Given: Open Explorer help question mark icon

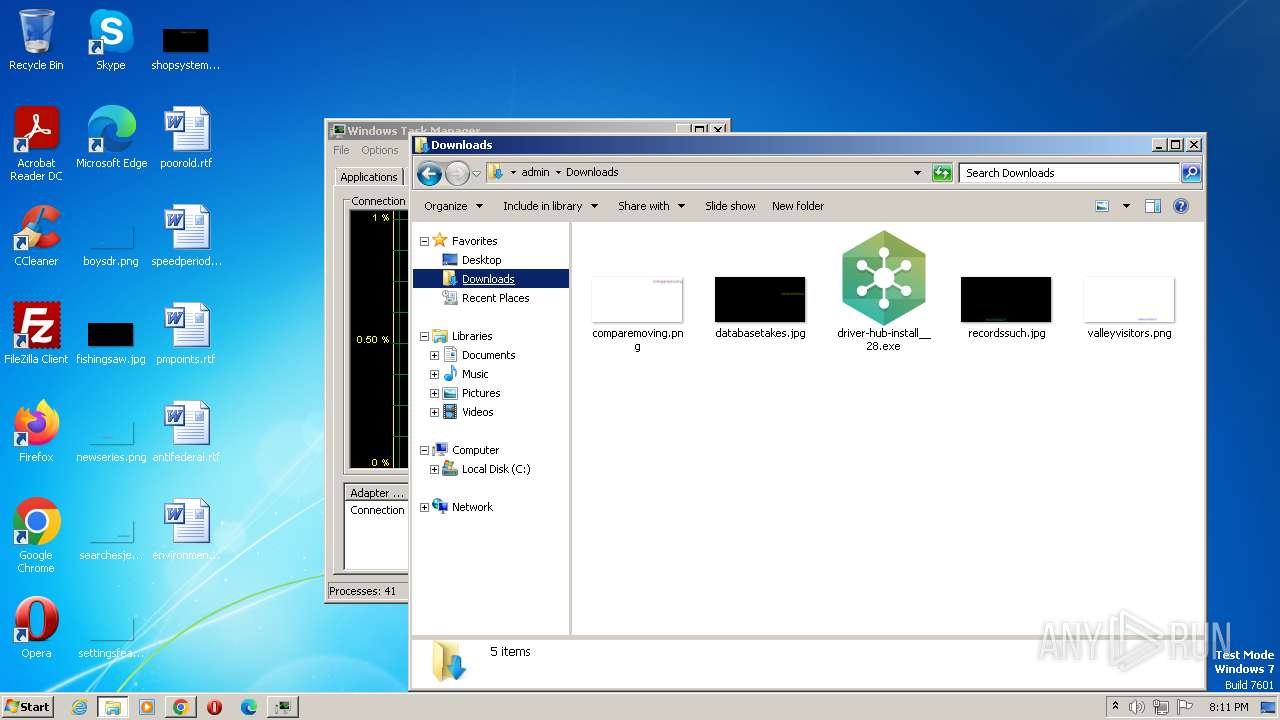Looking at the screenshot, I should coord(1180,206).
